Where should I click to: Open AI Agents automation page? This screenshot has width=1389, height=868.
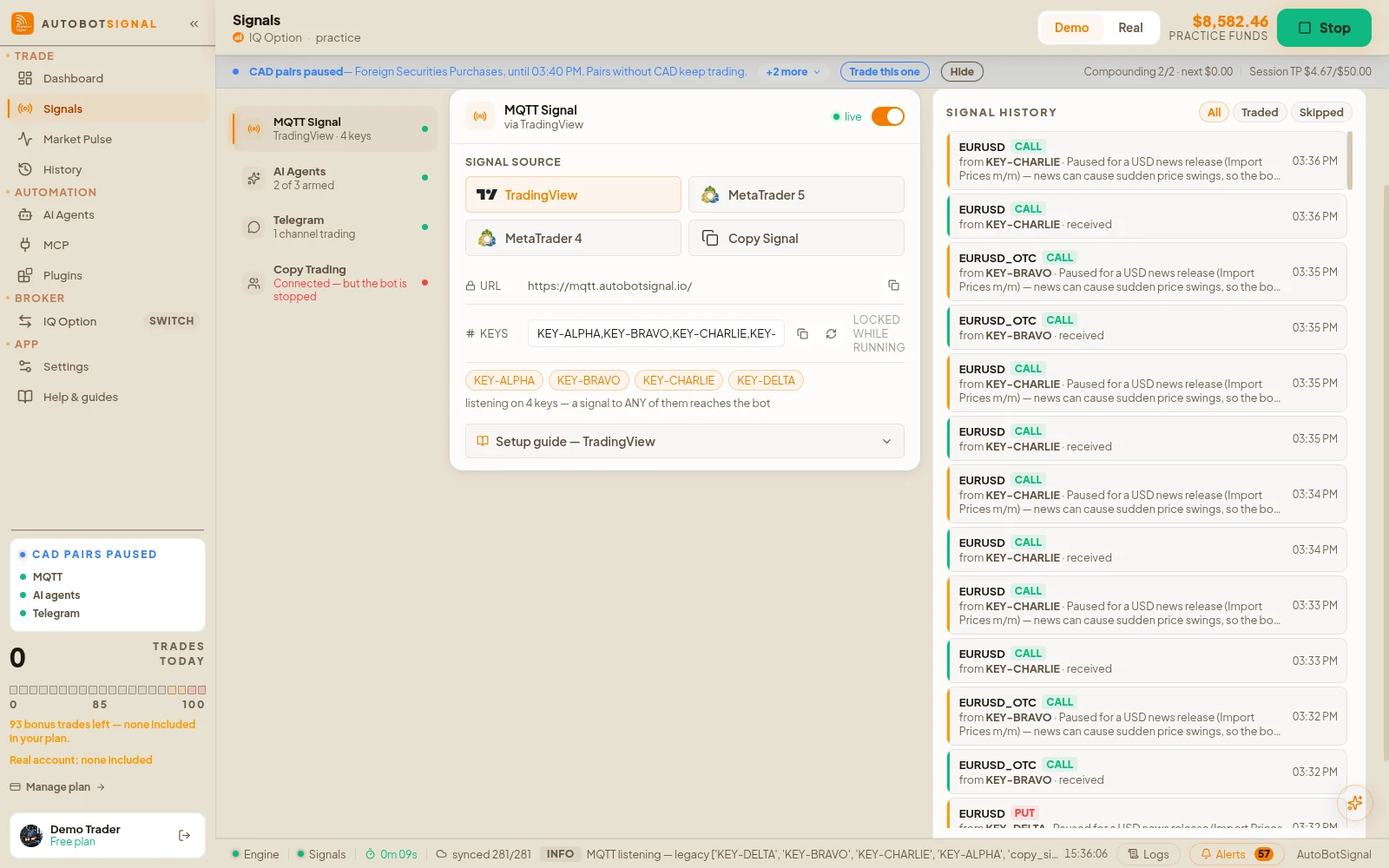(108, 214)
